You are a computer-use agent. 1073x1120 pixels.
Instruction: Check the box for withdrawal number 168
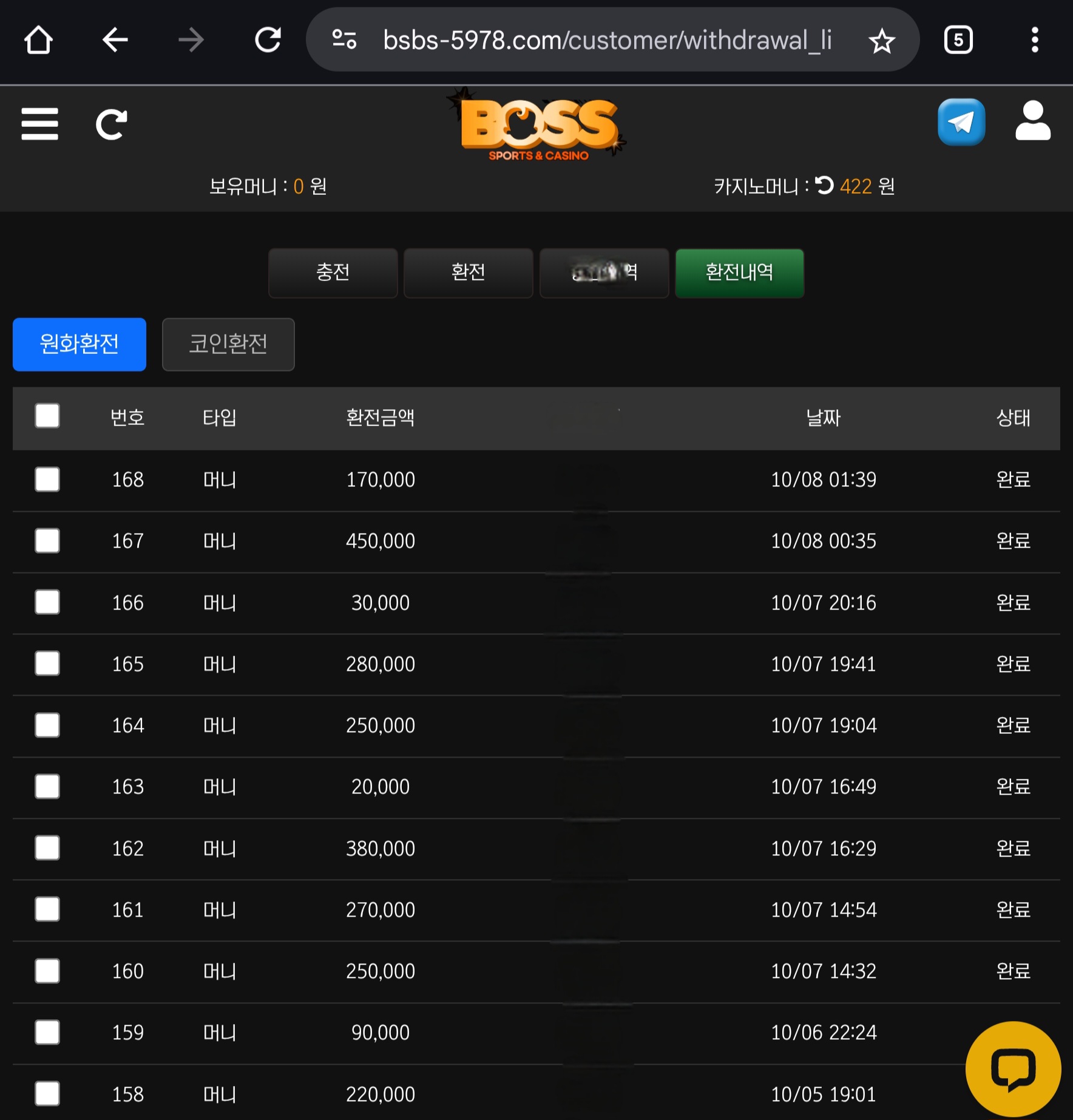(47, 480)
